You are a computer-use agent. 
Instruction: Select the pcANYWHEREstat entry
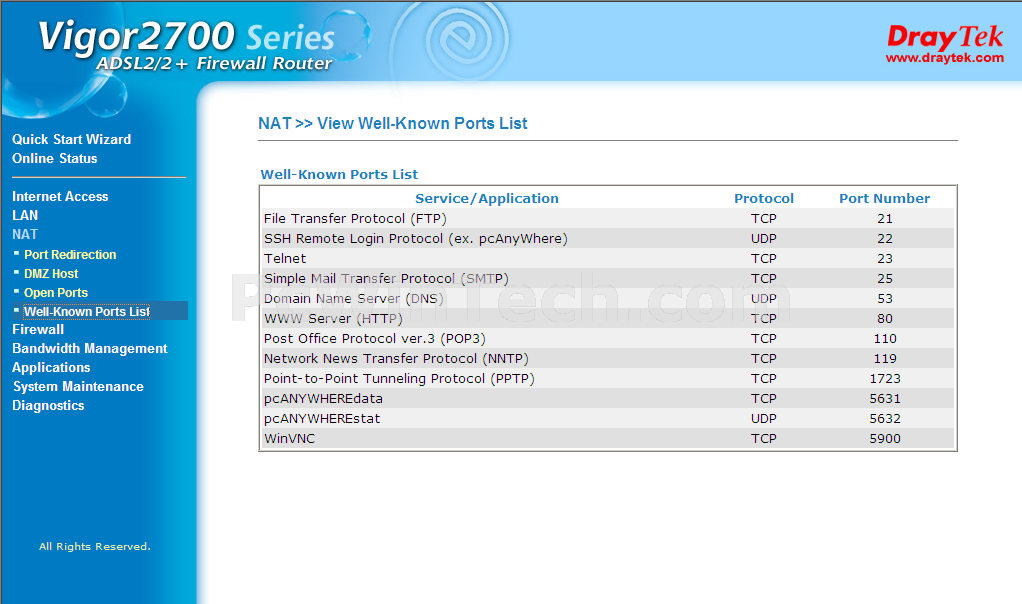coord(322,418)
